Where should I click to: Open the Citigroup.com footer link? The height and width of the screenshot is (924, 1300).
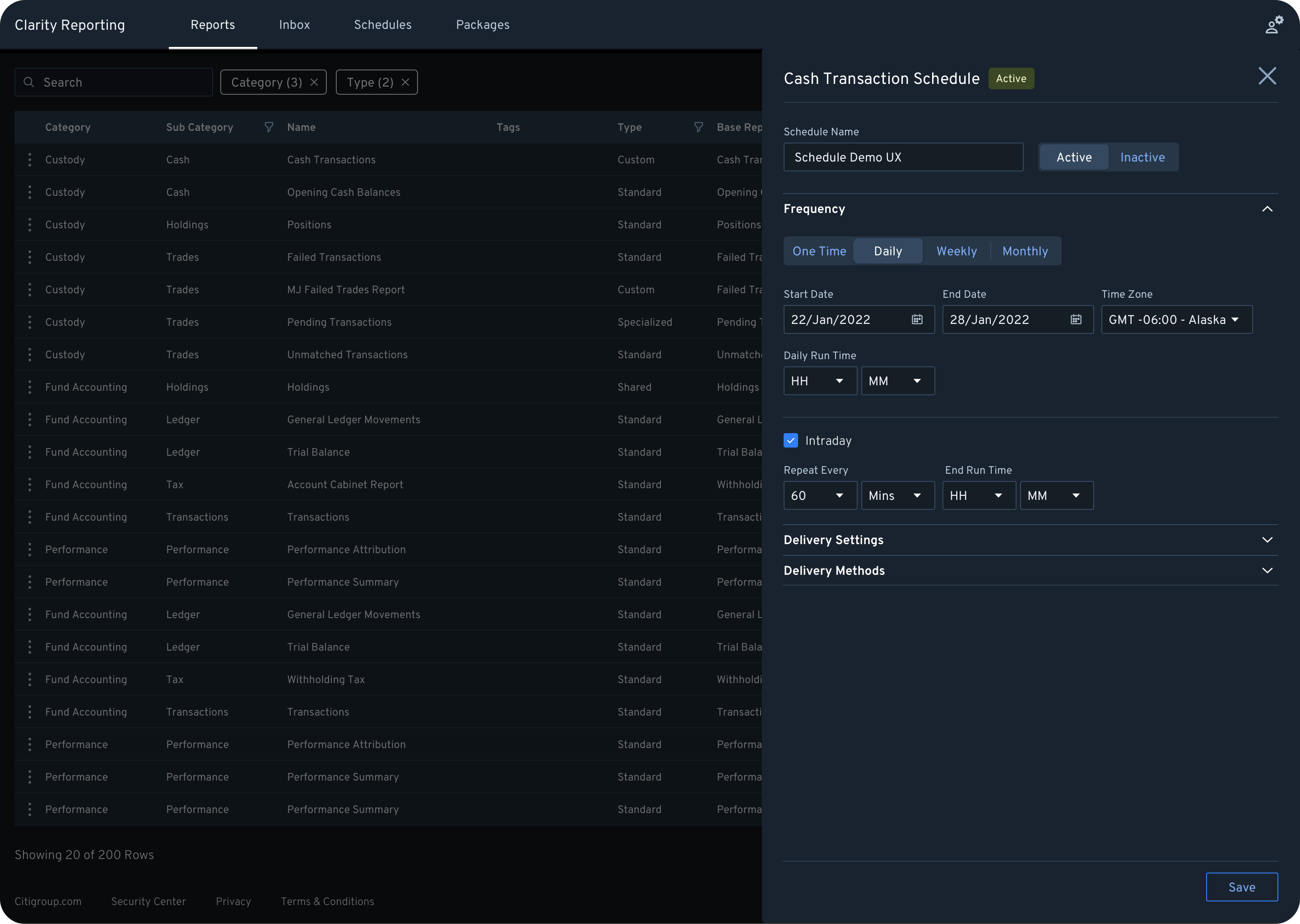point(48,901)
